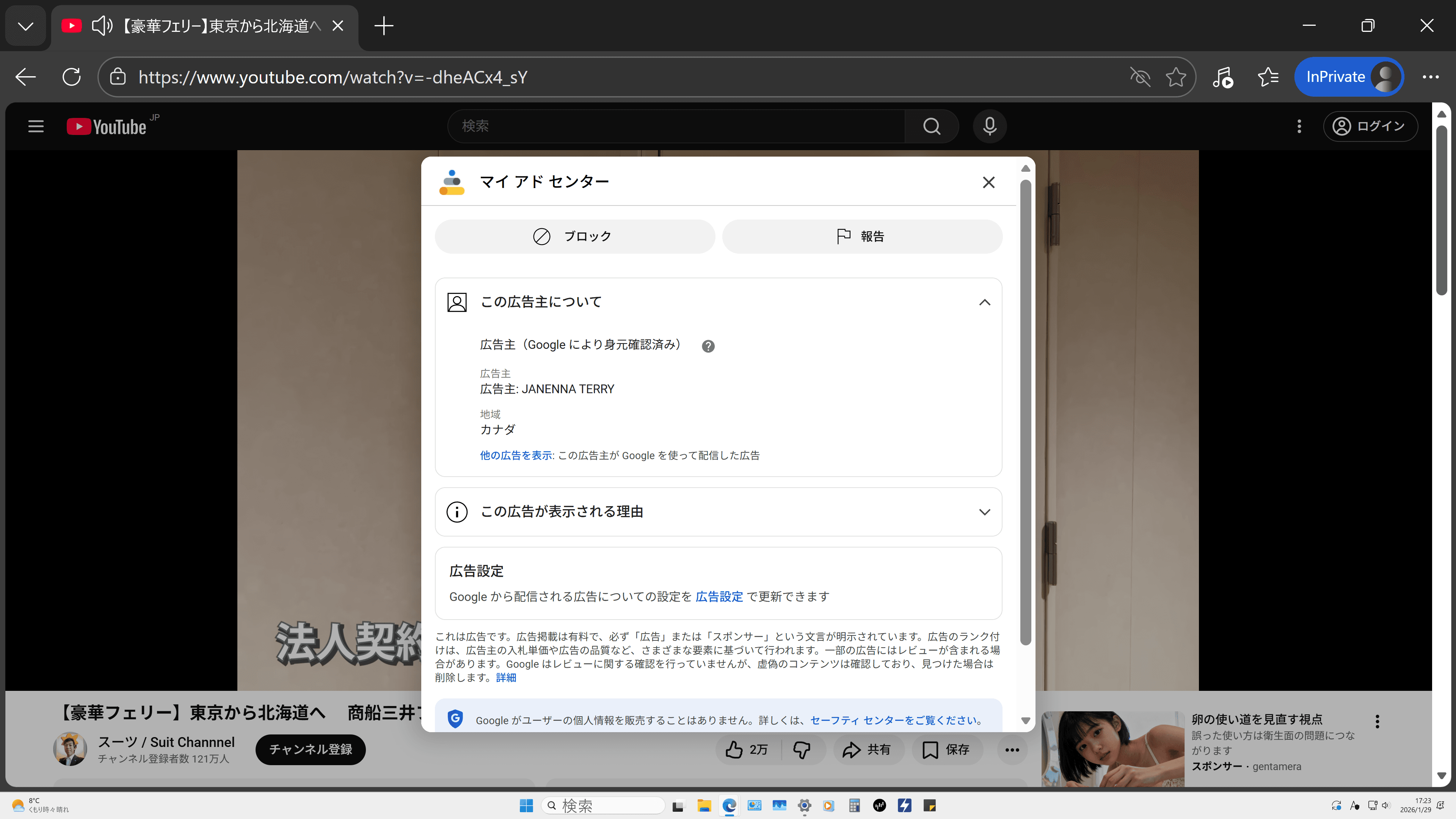Click ad title 卵の使い道を見直す視点
The height and width of the screenshot is (819, 1456).
[x=1257, y=719]
